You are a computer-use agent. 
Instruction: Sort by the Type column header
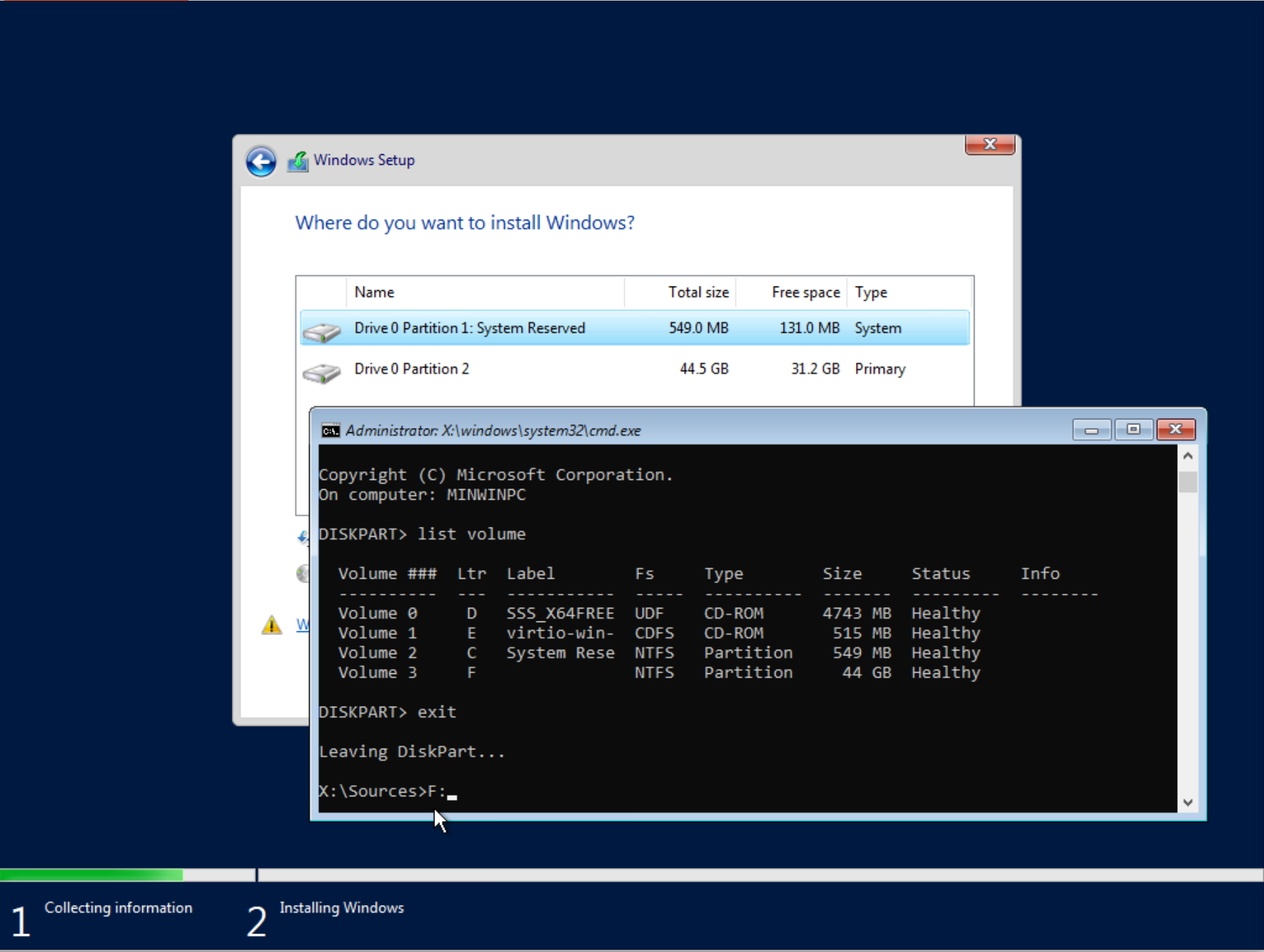coord(909,292)
